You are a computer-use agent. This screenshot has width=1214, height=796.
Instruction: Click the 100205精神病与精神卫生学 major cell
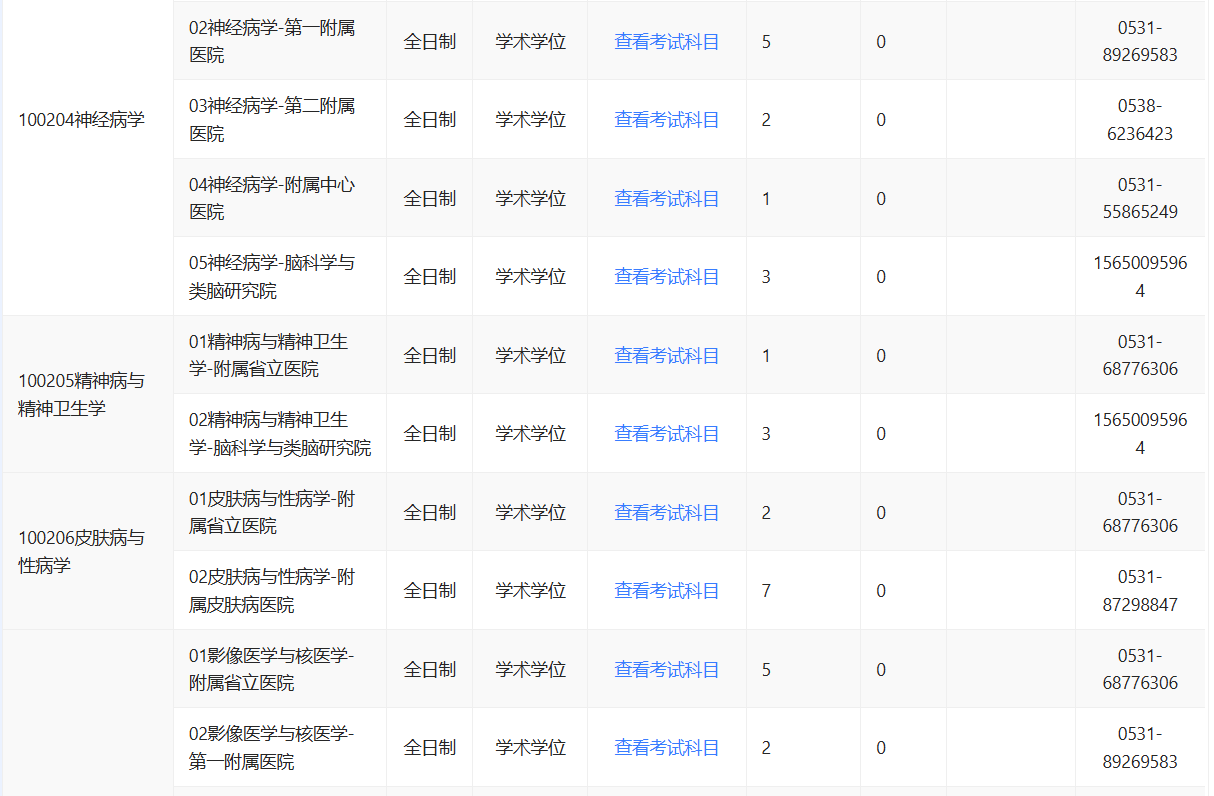pyautogui.click(x=81, y=395)
